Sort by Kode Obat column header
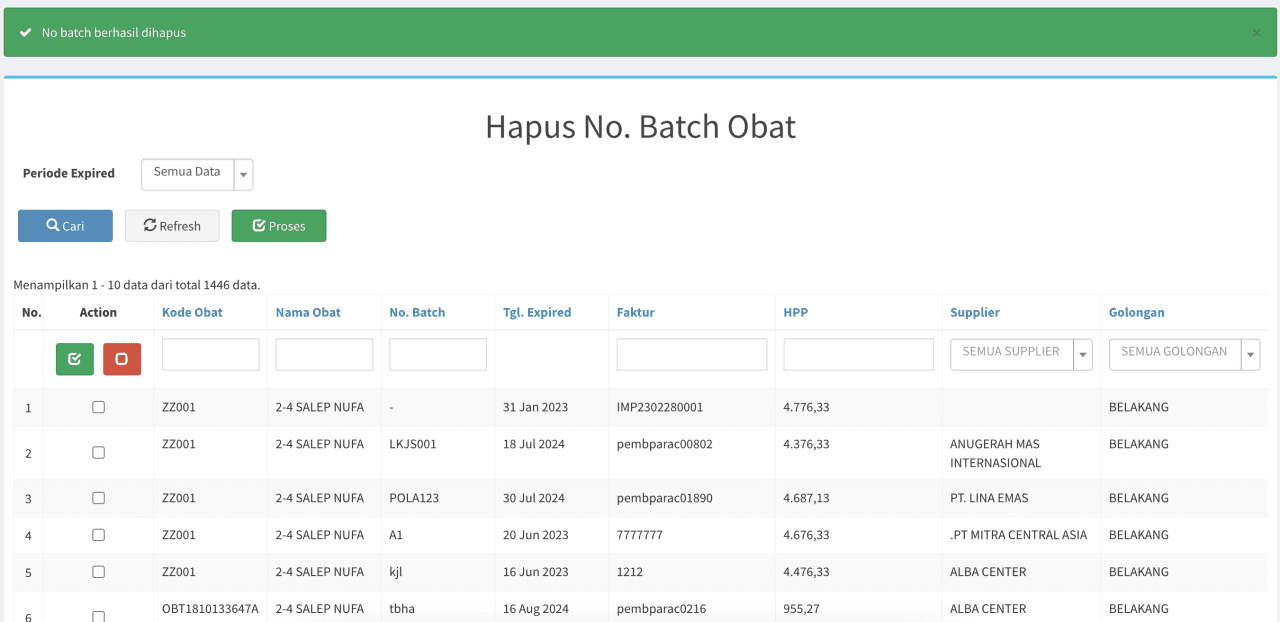 [x=192, y=312]
